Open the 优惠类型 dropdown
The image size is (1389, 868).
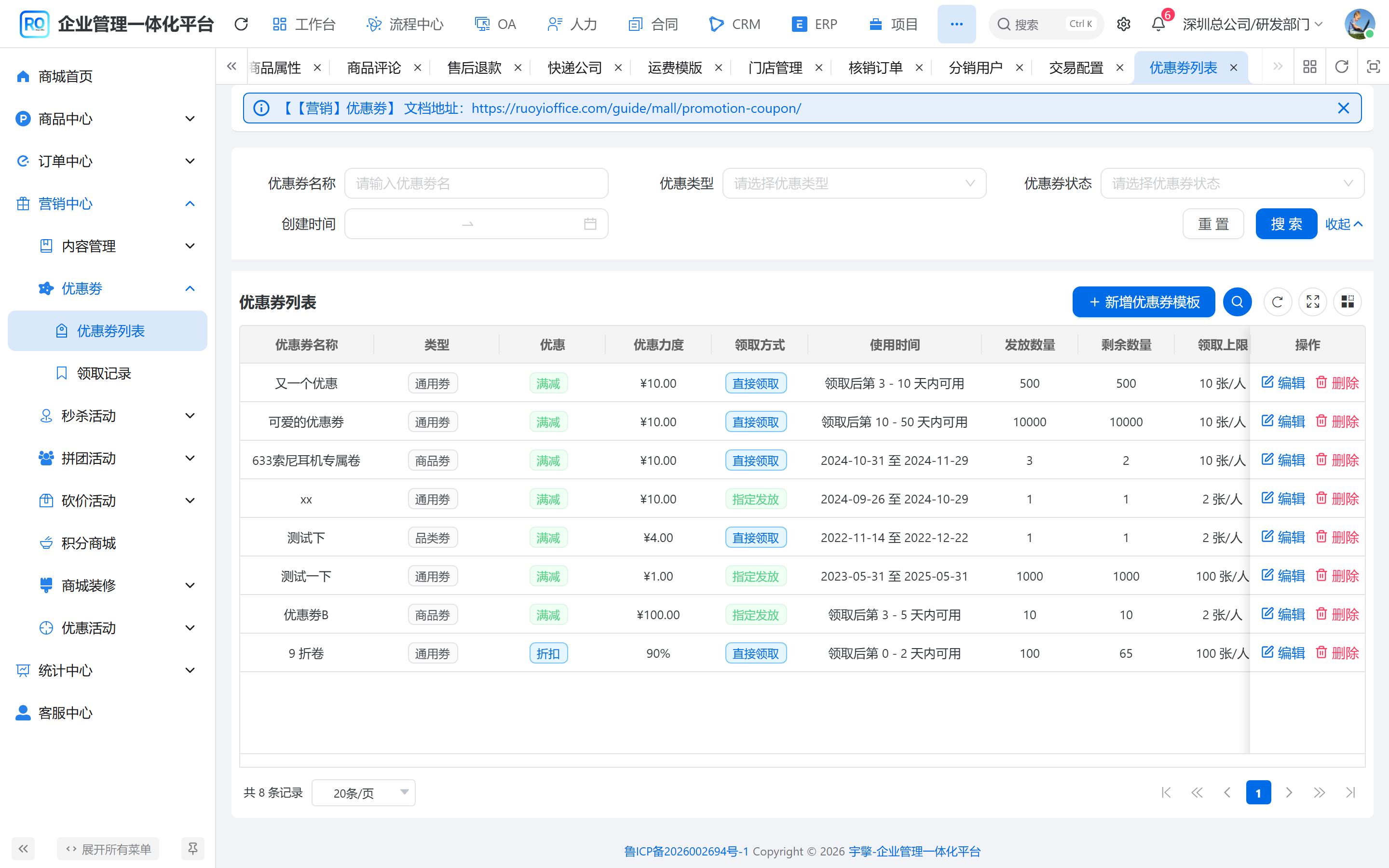(854, 183)
